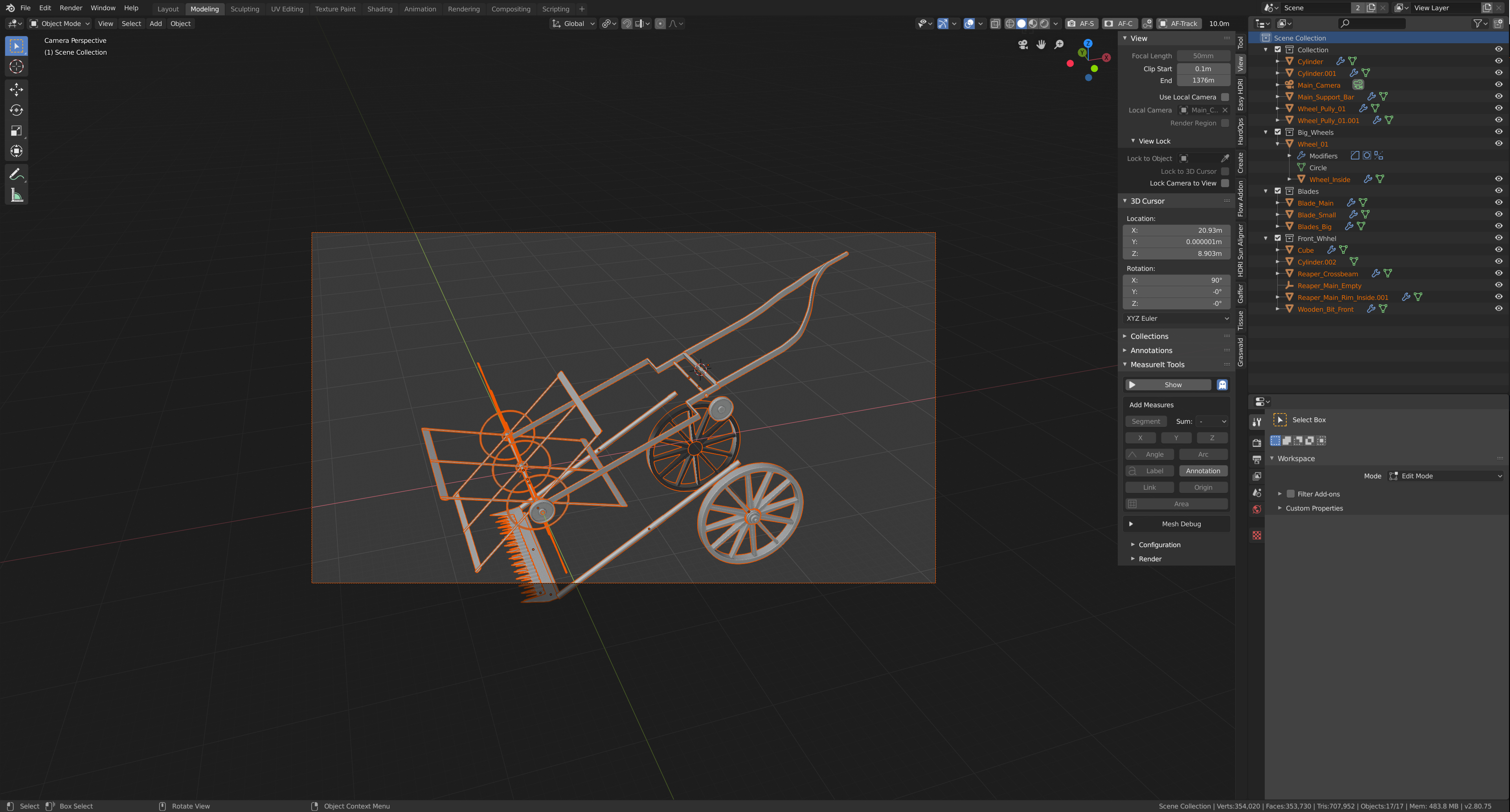
Task: Click the zoom view magnifier icon
Action: coord(1059,44)
